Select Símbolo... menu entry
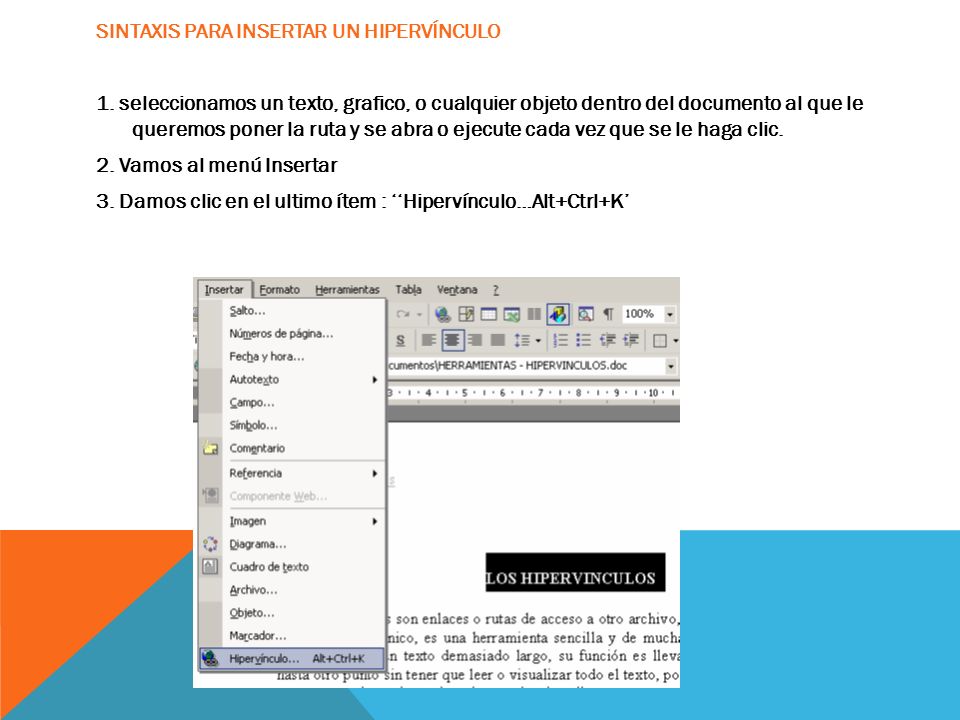960x720 pixels. click(293, 426)
